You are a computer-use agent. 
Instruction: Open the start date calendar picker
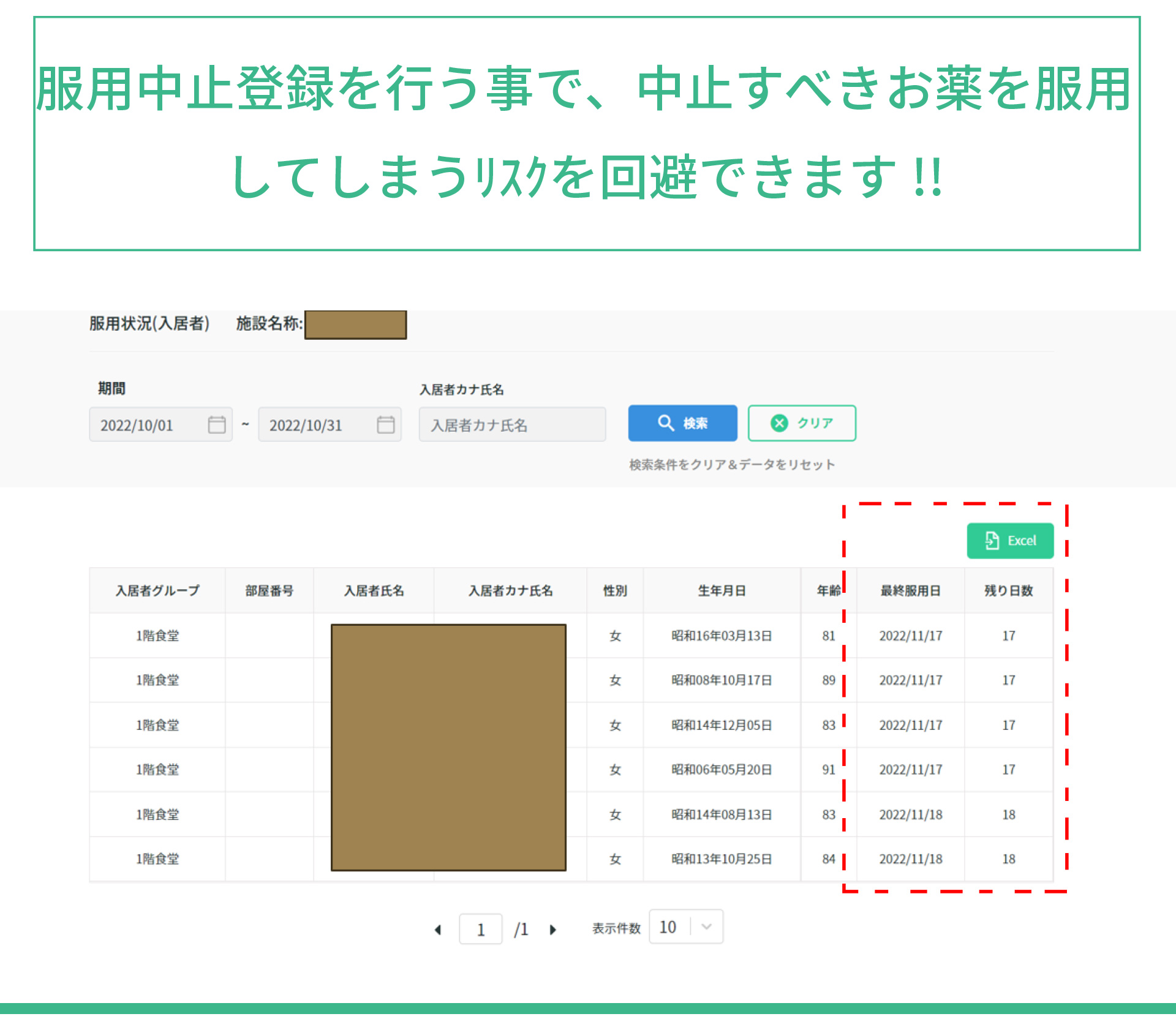(x=217, y=424)
